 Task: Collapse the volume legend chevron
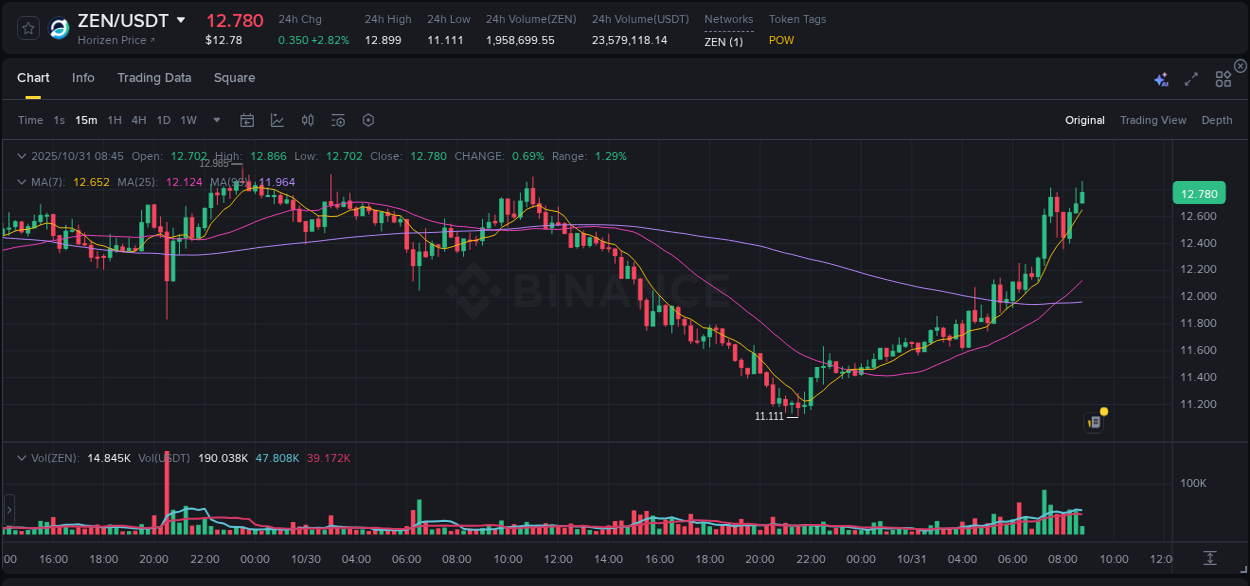pos(22,458)
